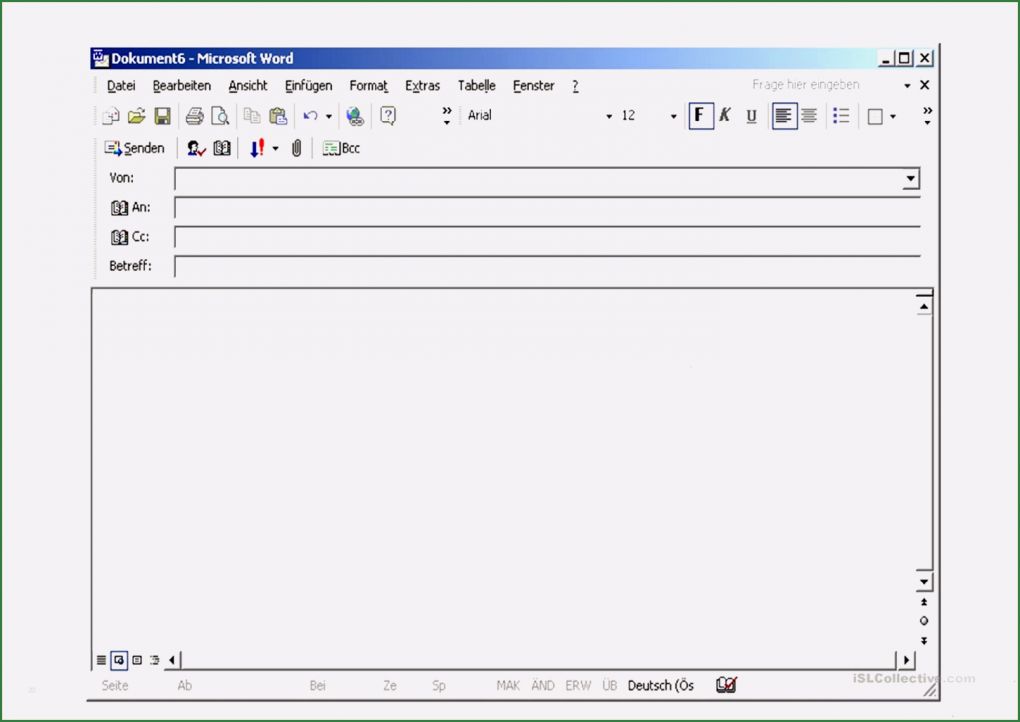
Task: Click the Save floppy disk icon
Action: (162, 116)
